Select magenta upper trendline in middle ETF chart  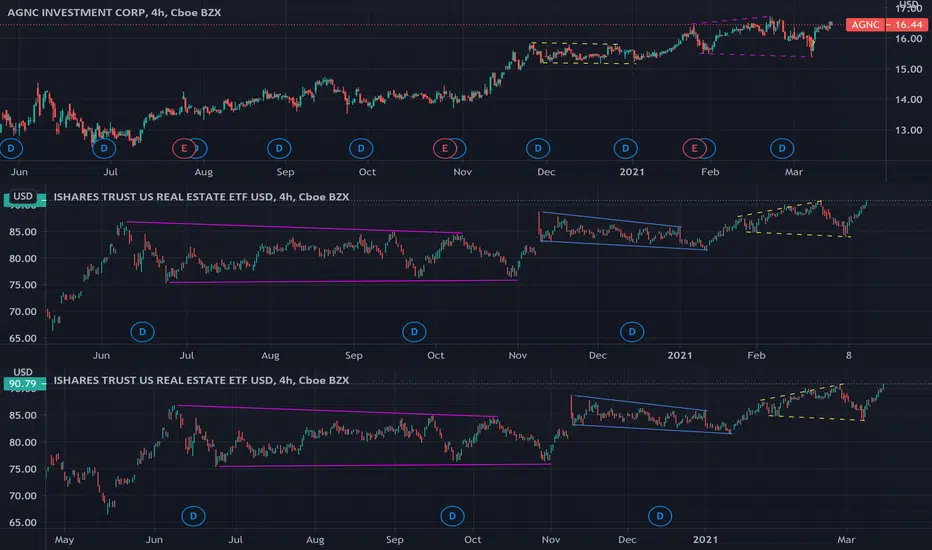294,228
